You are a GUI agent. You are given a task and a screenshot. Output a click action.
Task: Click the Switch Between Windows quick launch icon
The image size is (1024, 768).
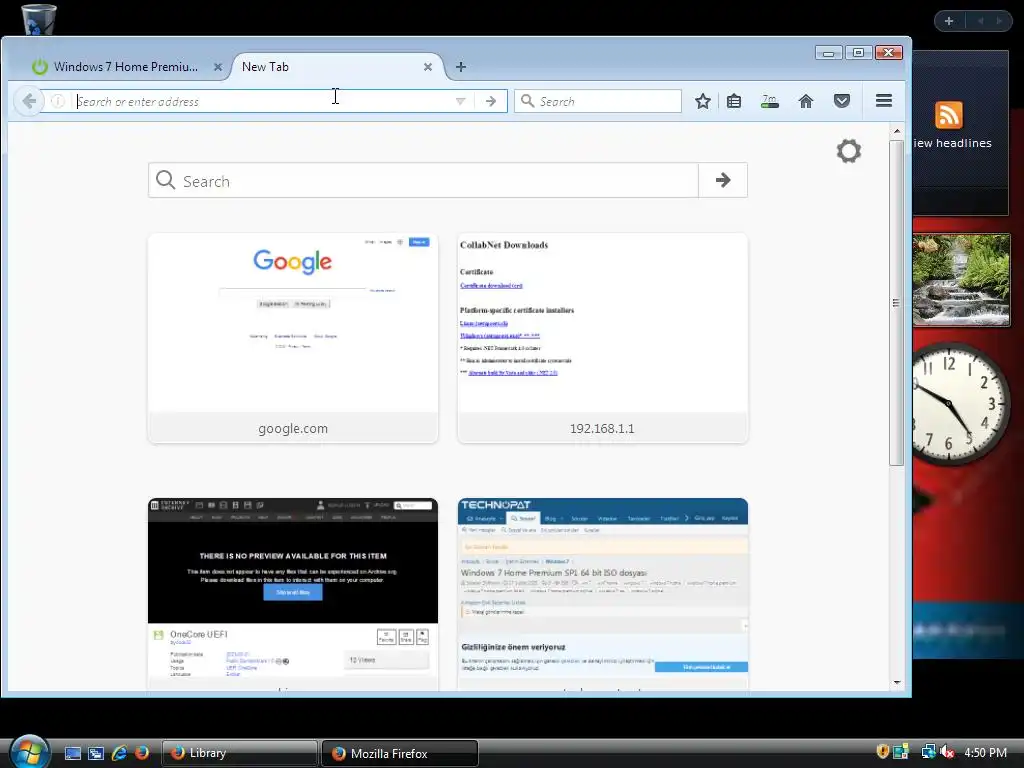(x=96, y=753)
